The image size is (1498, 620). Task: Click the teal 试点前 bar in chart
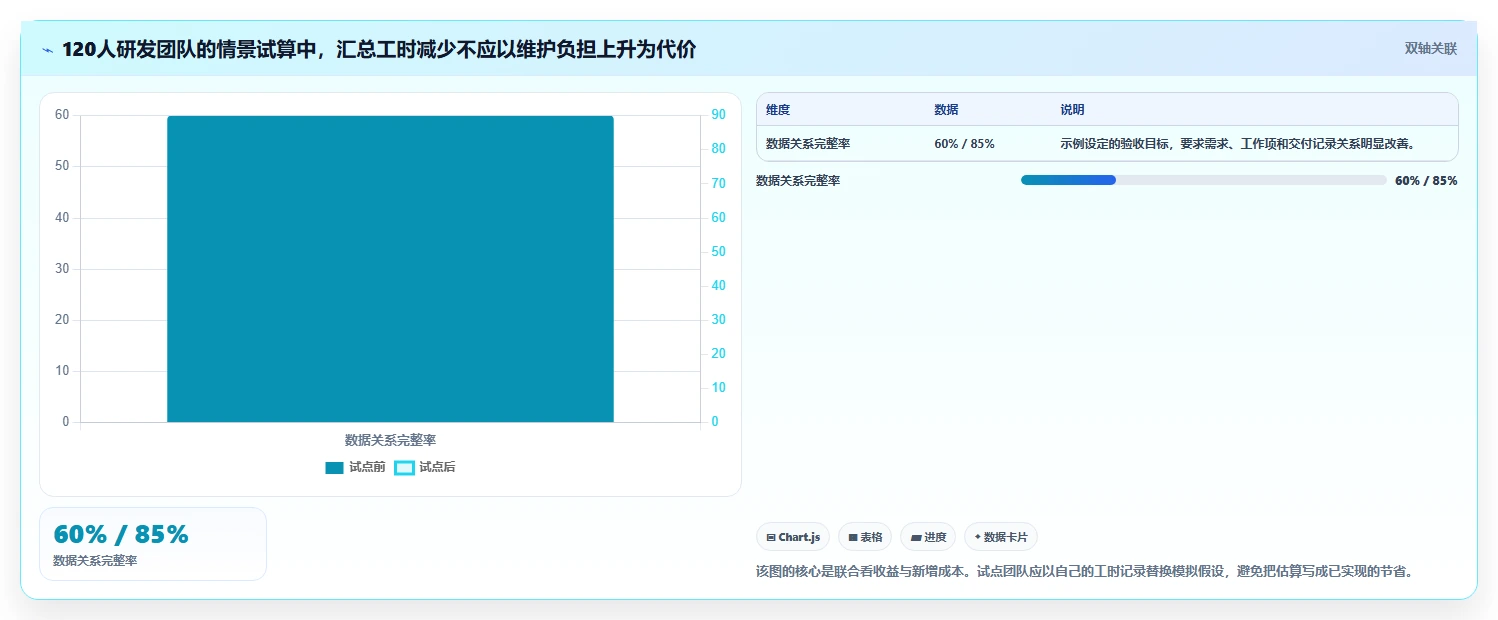pos(390,269)
